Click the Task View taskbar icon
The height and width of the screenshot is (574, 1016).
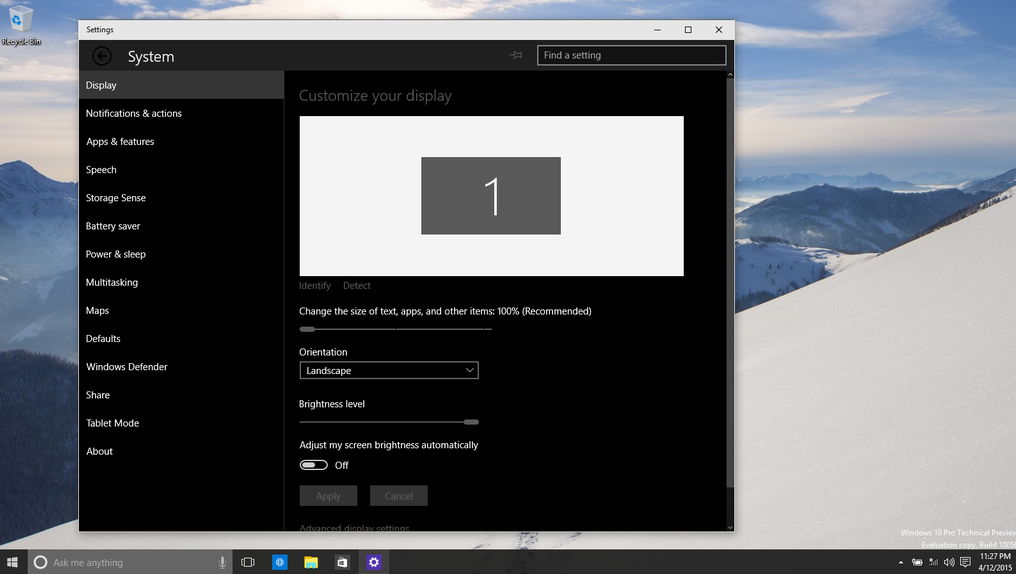(248, 562)
